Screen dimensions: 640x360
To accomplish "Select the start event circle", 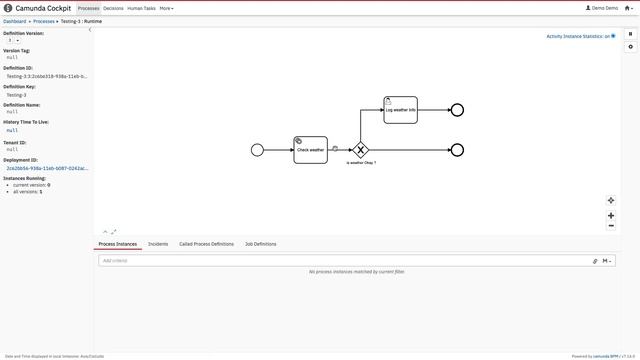I will coord(257,150).
